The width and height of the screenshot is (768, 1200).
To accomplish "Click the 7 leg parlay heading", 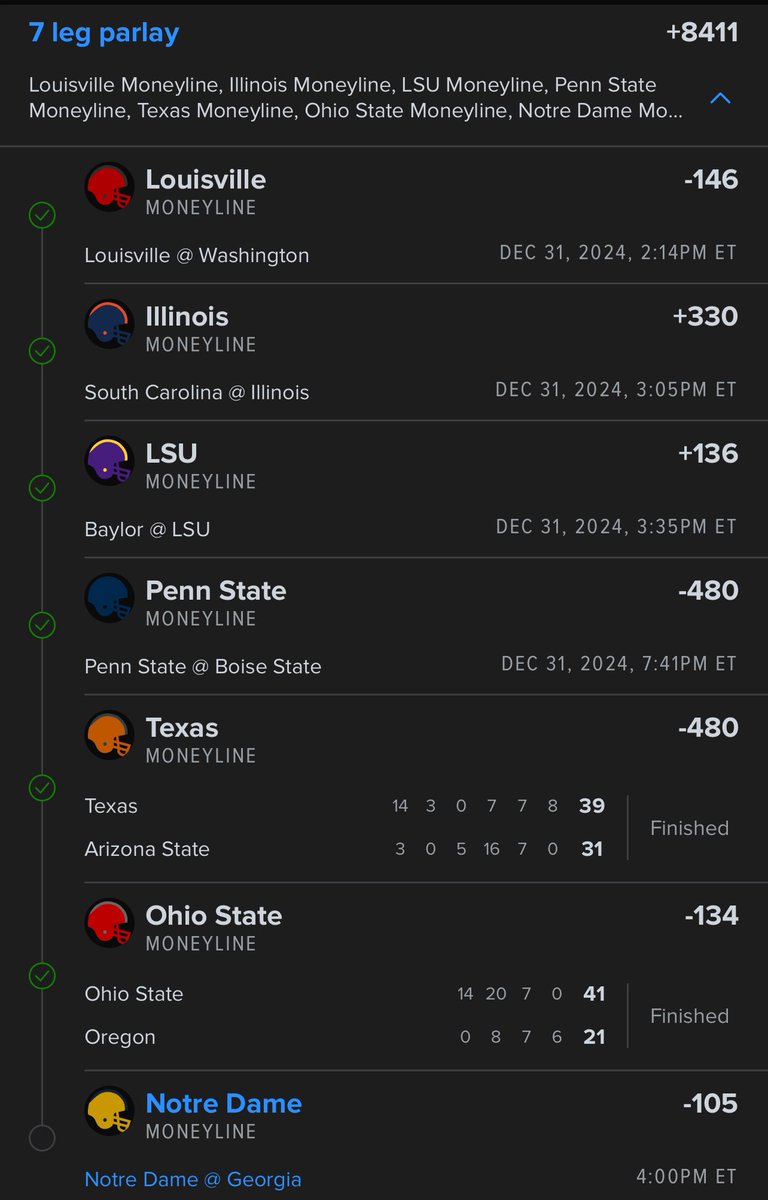I will point(104,33).
